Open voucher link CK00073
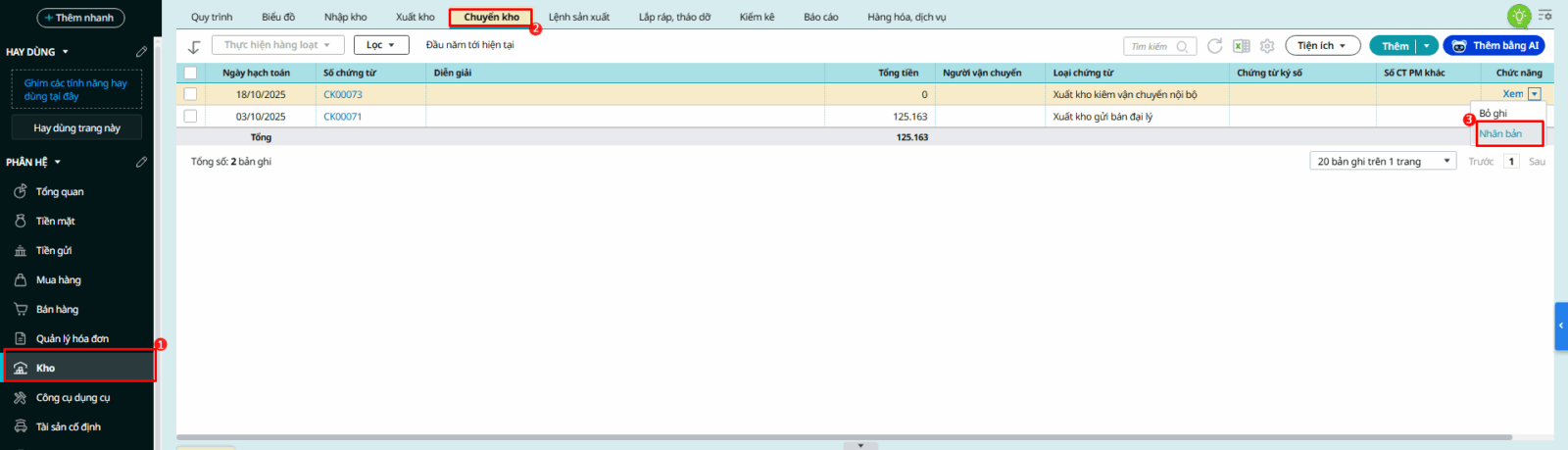This screenshot has width=1568, height=450. click(x=343, y=94)
